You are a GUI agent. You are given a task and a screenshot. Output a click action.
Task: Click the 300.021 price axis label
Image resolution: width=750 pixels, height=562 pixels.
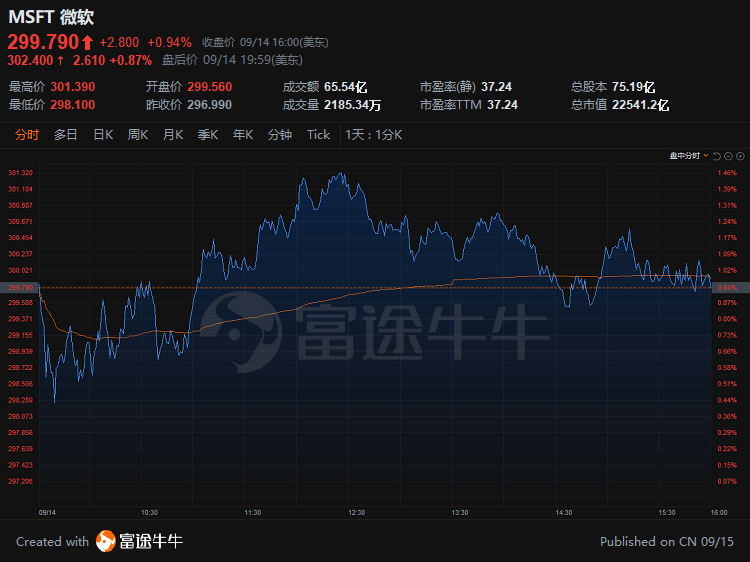point(21,270)
